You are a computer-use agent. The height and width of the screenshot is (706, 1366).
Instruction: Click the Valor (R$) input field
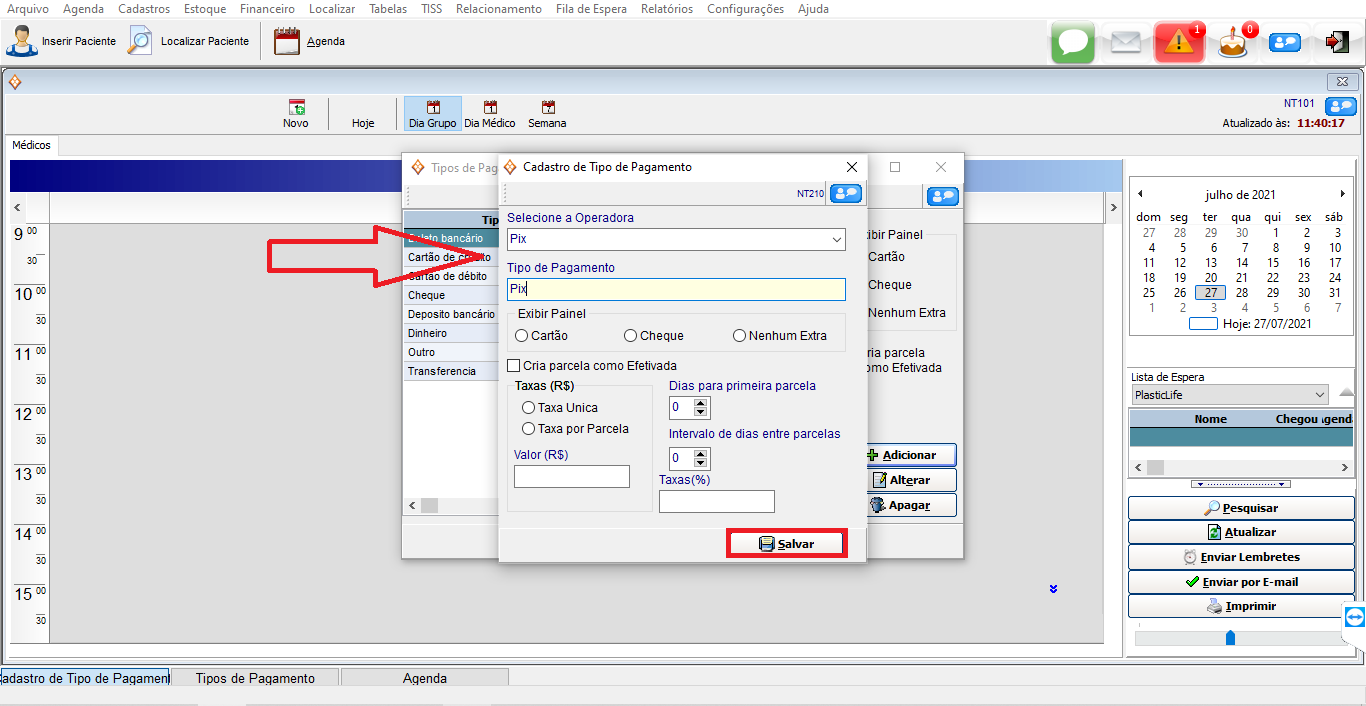point(572,477)
